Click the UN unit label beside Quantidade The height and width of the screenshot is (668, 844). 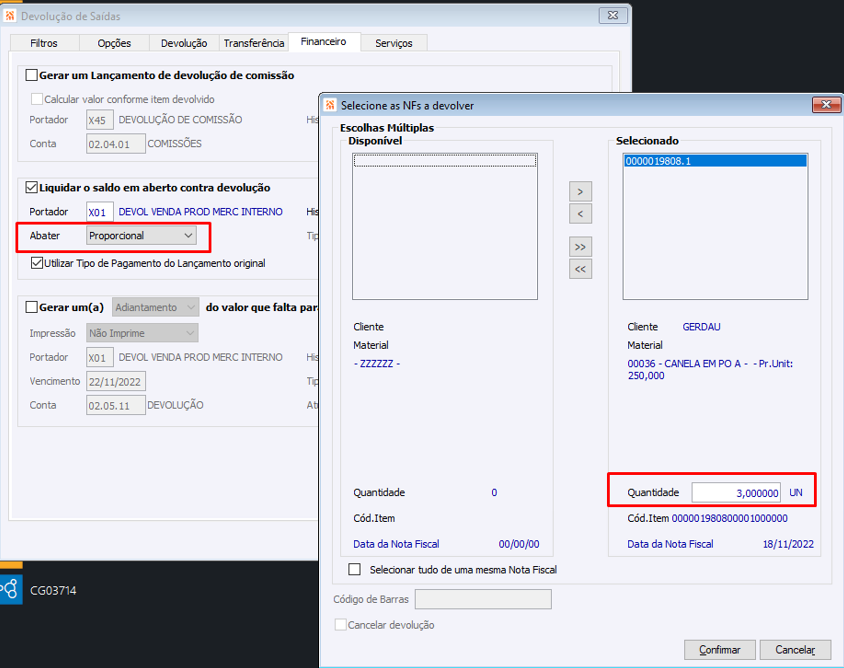tap(796, 493)
